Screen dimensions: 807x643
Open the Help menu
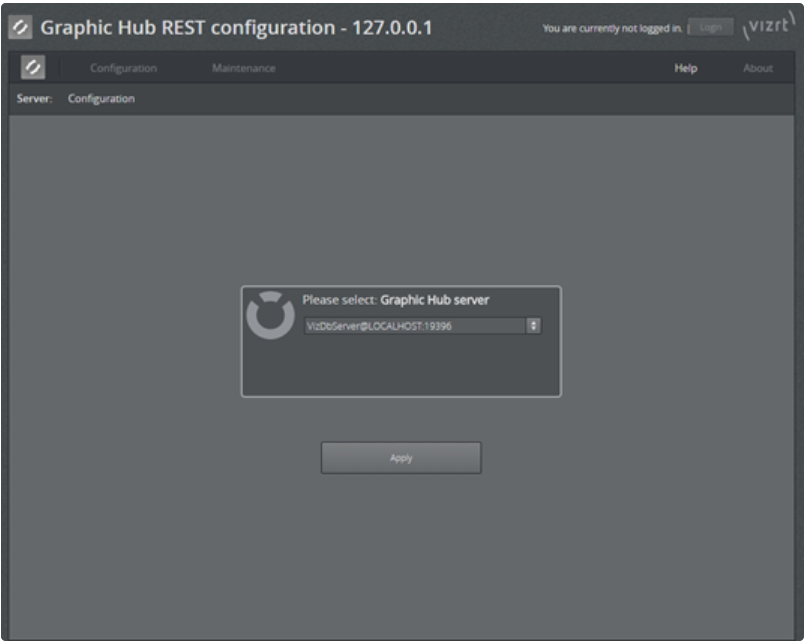(686, 68)
